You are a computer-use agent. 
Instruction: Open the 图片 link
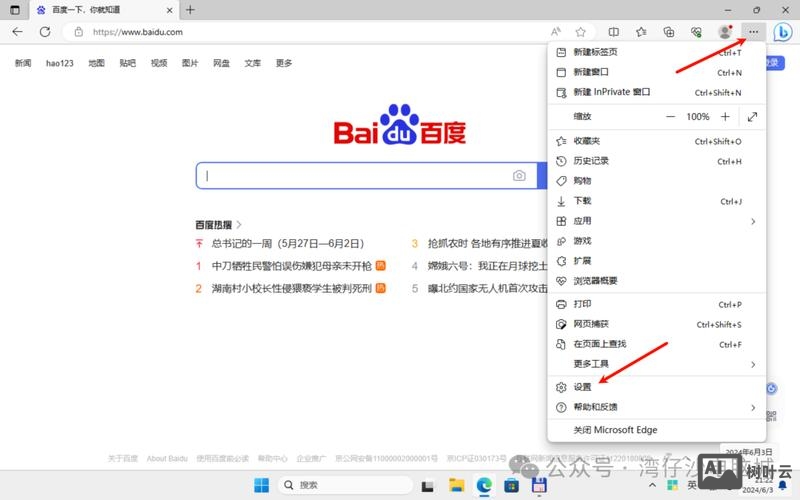pos(190,63)
